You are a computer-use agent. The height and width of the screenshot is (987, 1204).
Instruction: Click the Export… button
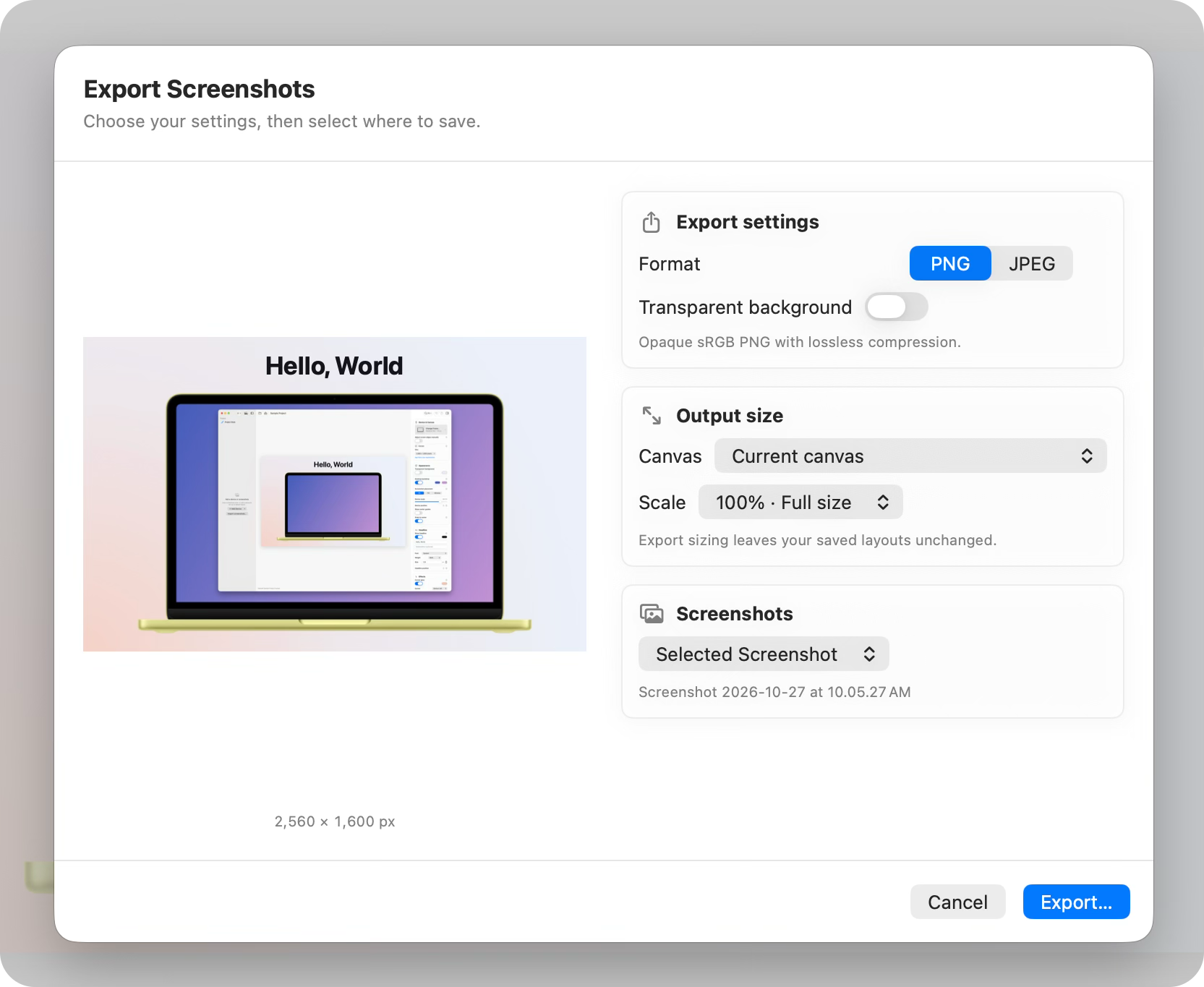point(1076,902)
